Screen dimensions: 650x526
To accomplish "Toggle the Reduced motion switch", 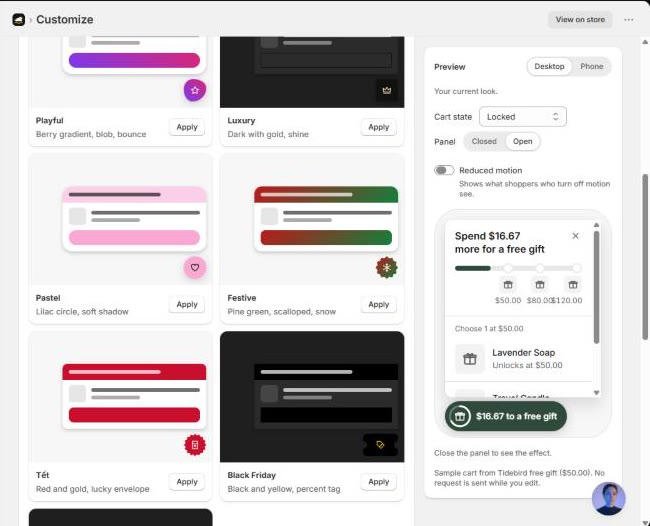I will [444, 170].
